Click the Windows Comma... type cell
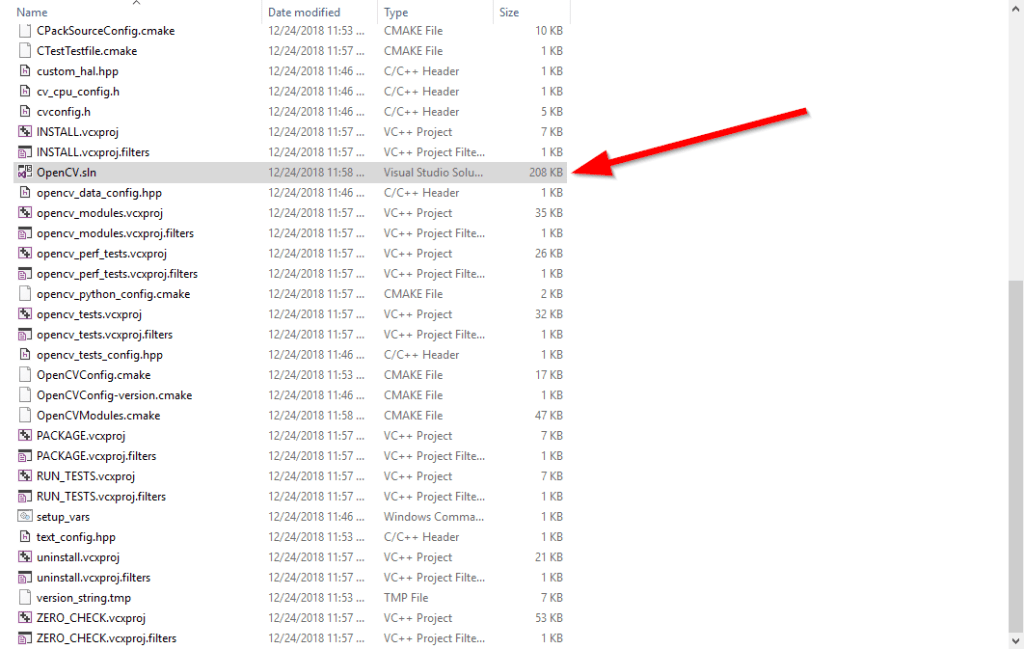Viewport: 1024px width, 649px height. [434, 516]
